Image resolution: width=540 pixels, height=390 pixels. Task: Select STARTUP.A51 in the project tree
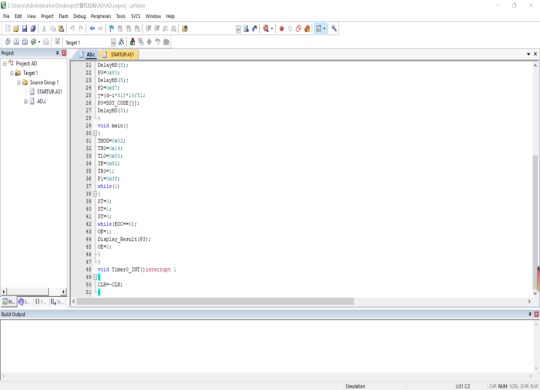point(49,92)
